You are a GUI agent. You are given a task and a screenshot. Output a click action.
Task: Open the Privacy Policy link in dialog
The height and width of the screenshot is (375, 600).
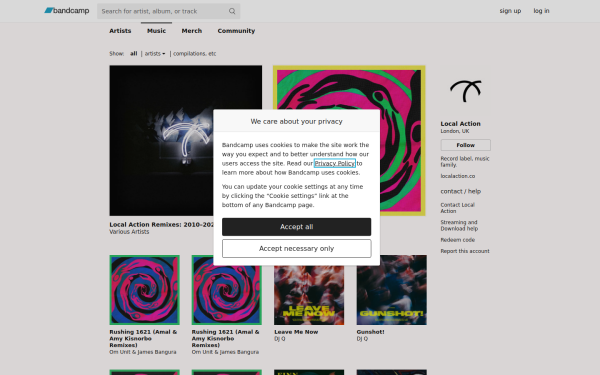coord(335,163)
